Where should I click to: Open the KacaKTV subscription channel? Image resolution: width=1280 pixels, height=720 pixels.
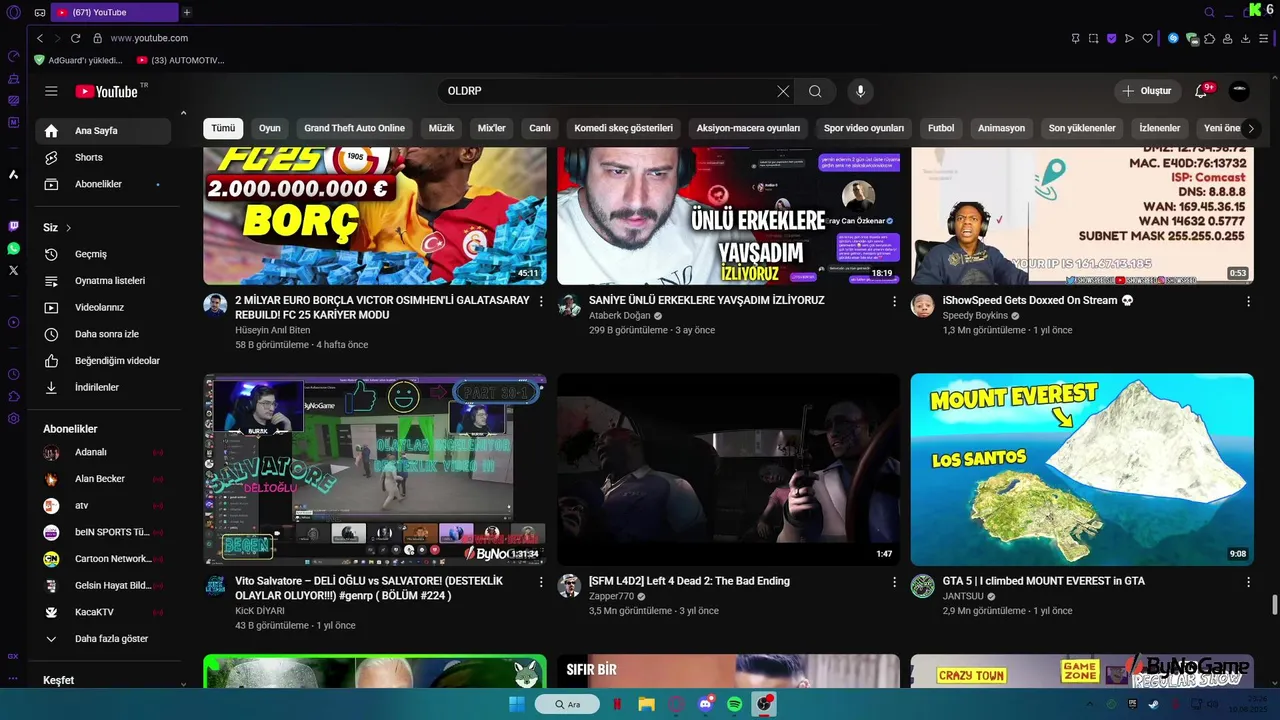click(x=103, y=612)
